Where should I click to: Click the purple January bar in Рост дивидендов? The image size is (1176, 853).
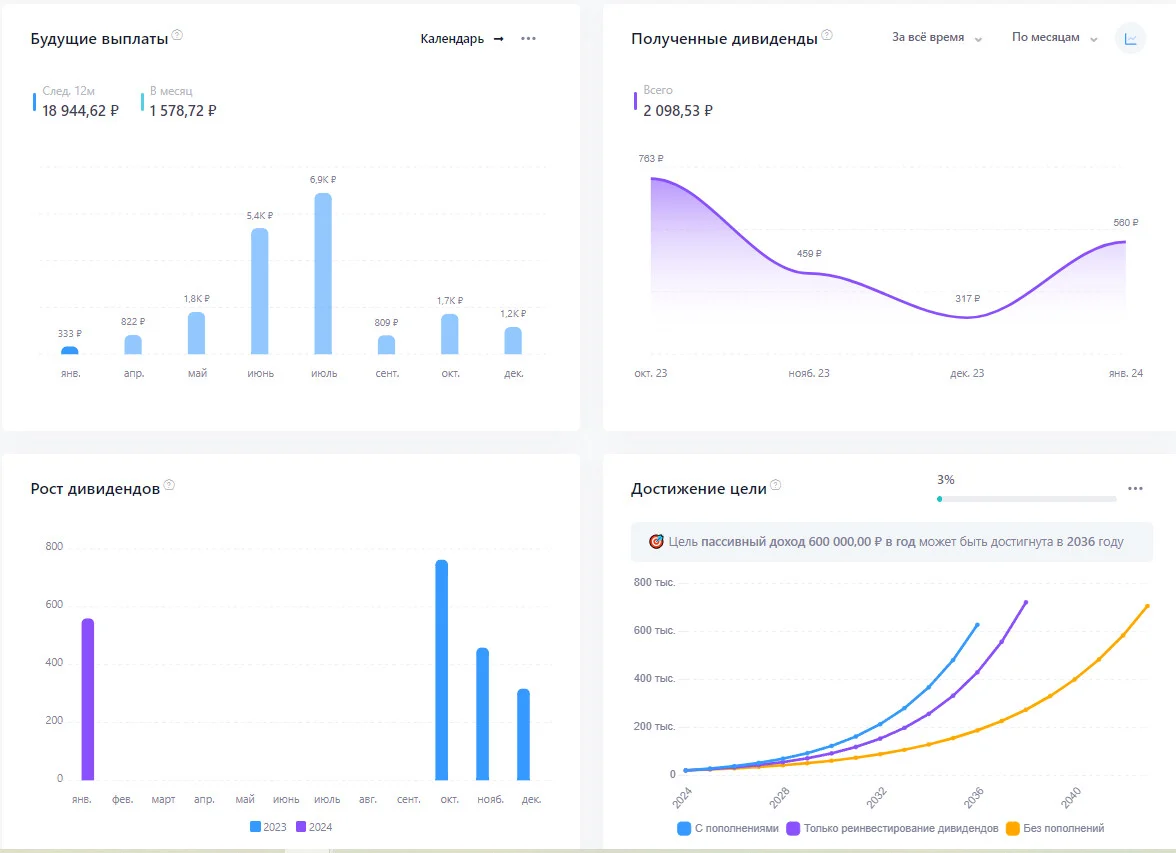click(88, 699)
